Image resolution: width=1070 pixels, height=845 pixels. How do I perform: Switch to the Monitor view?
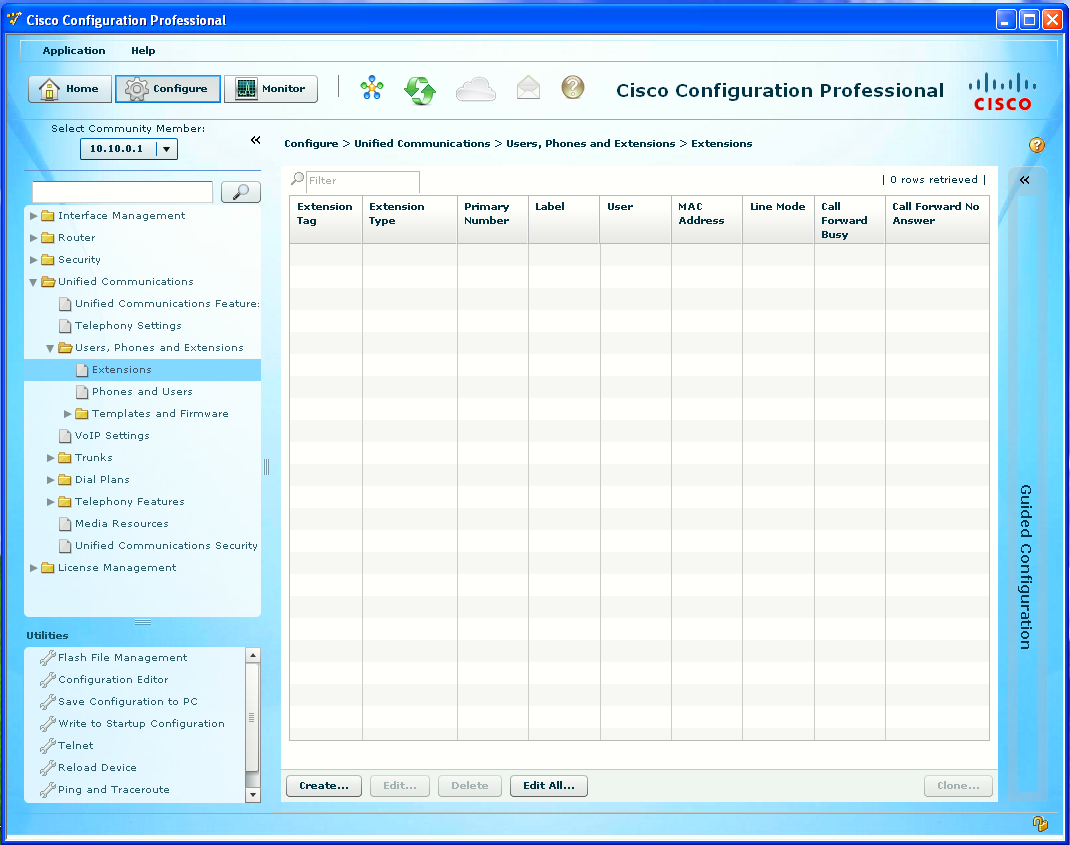271,89
